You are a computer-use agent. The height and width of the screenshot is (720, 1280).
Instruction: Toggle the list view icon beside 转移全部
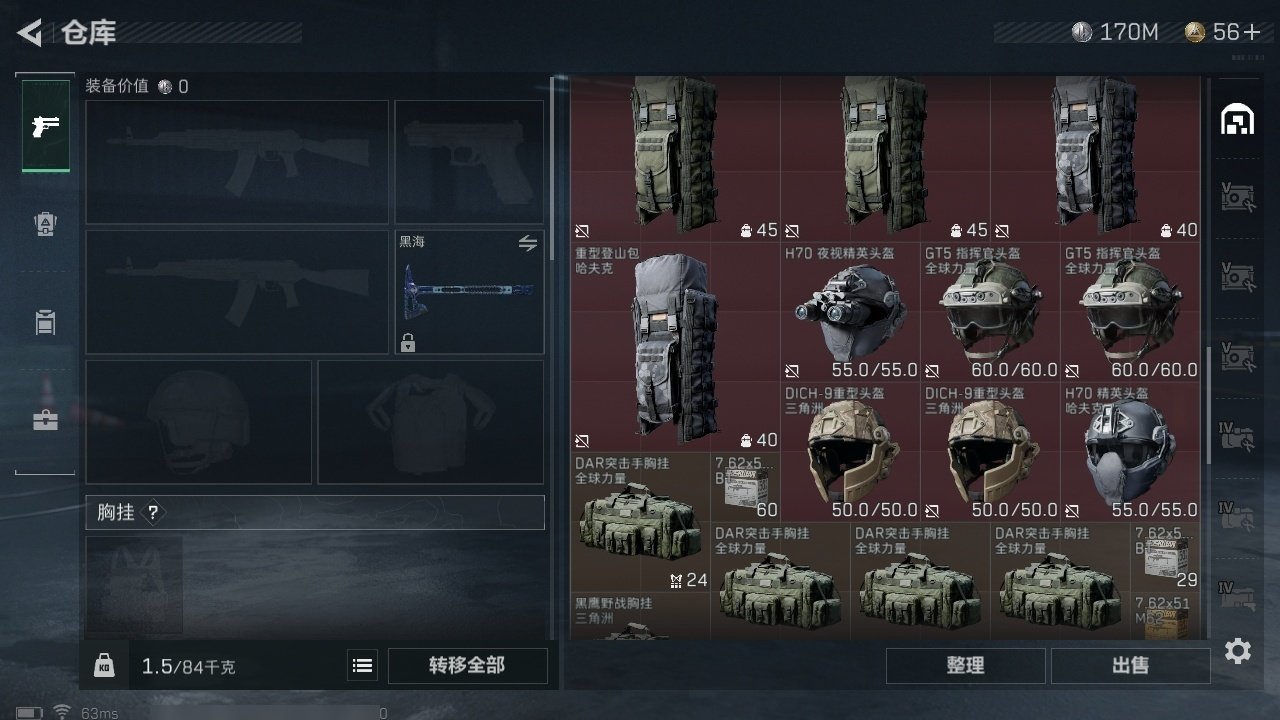363,666
